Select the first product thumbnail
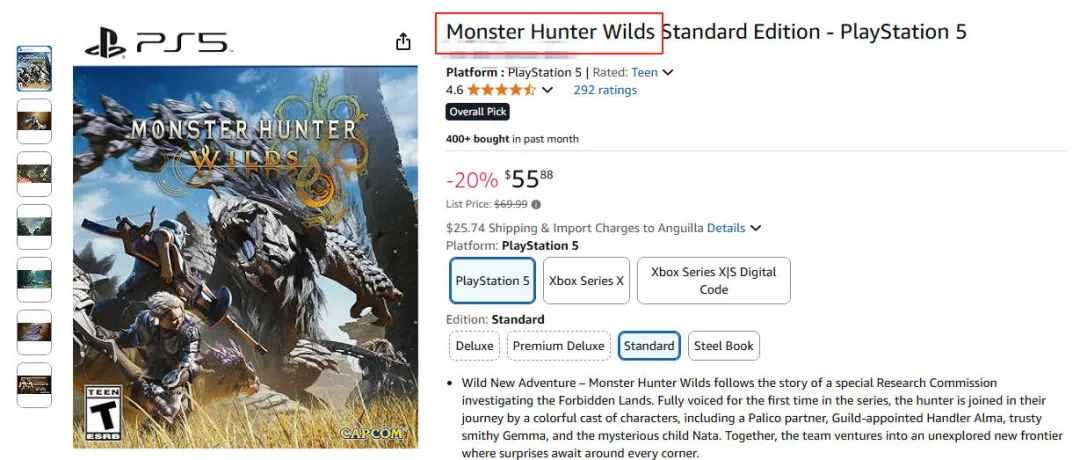Viewport: 1080px width, 460px height. tap(34, 68)
